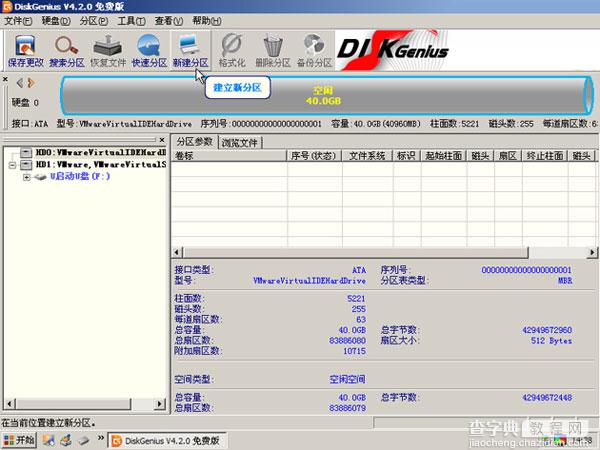Click the 新建分区 new partition icon
Image resolution: width=600 pixels, height=450 pixels.
190,51
